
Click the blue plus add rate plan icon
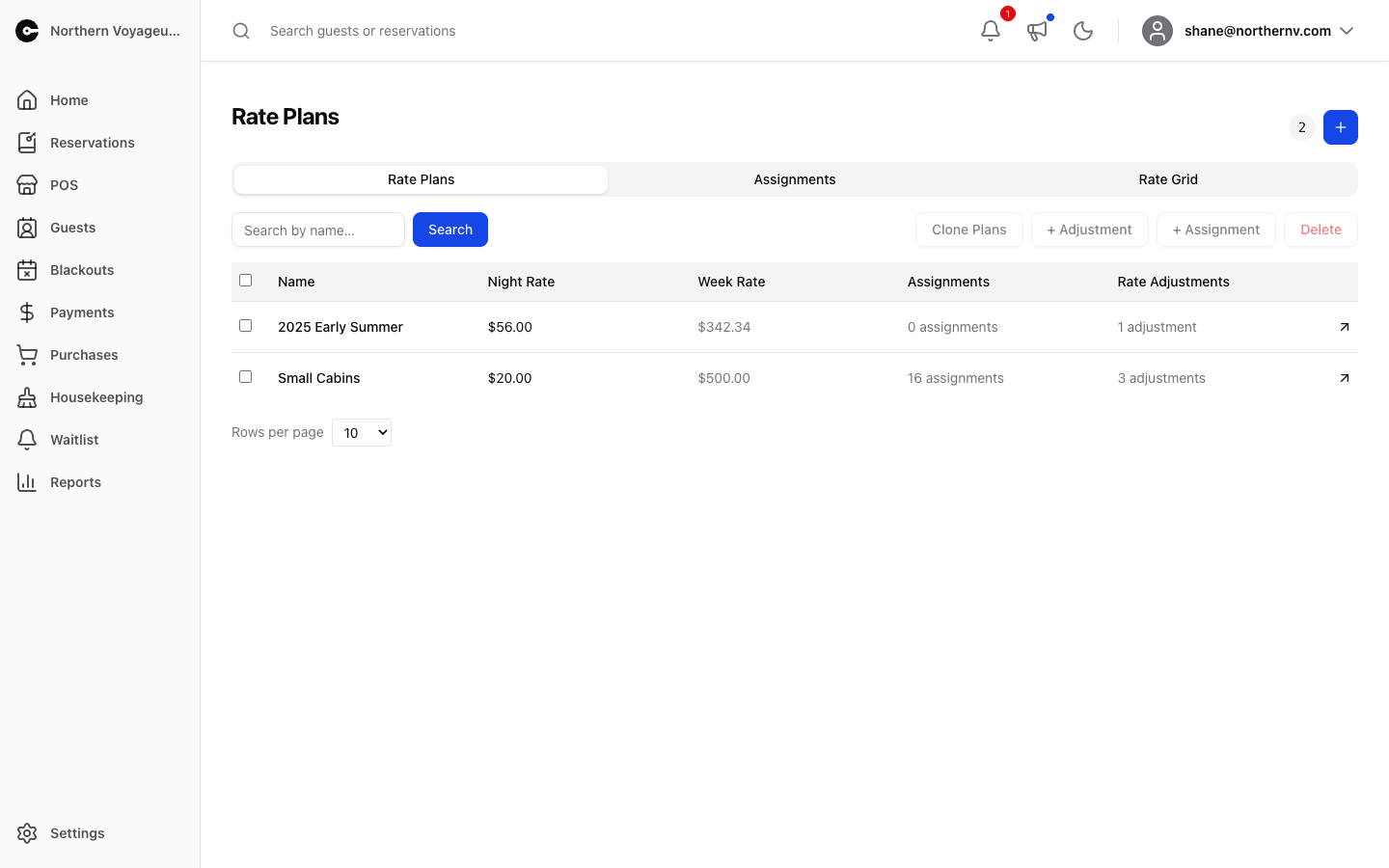(x=1341, y=127)
